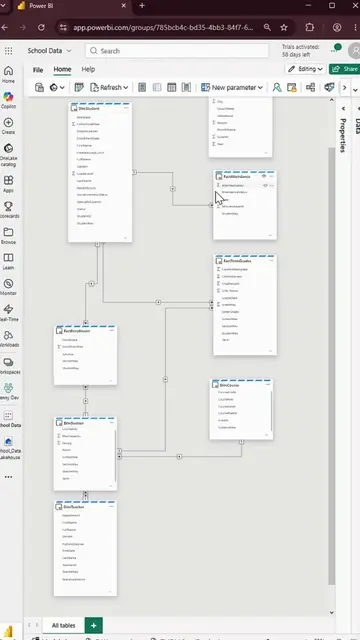Click the canvas vertical scrollbar

331,365
